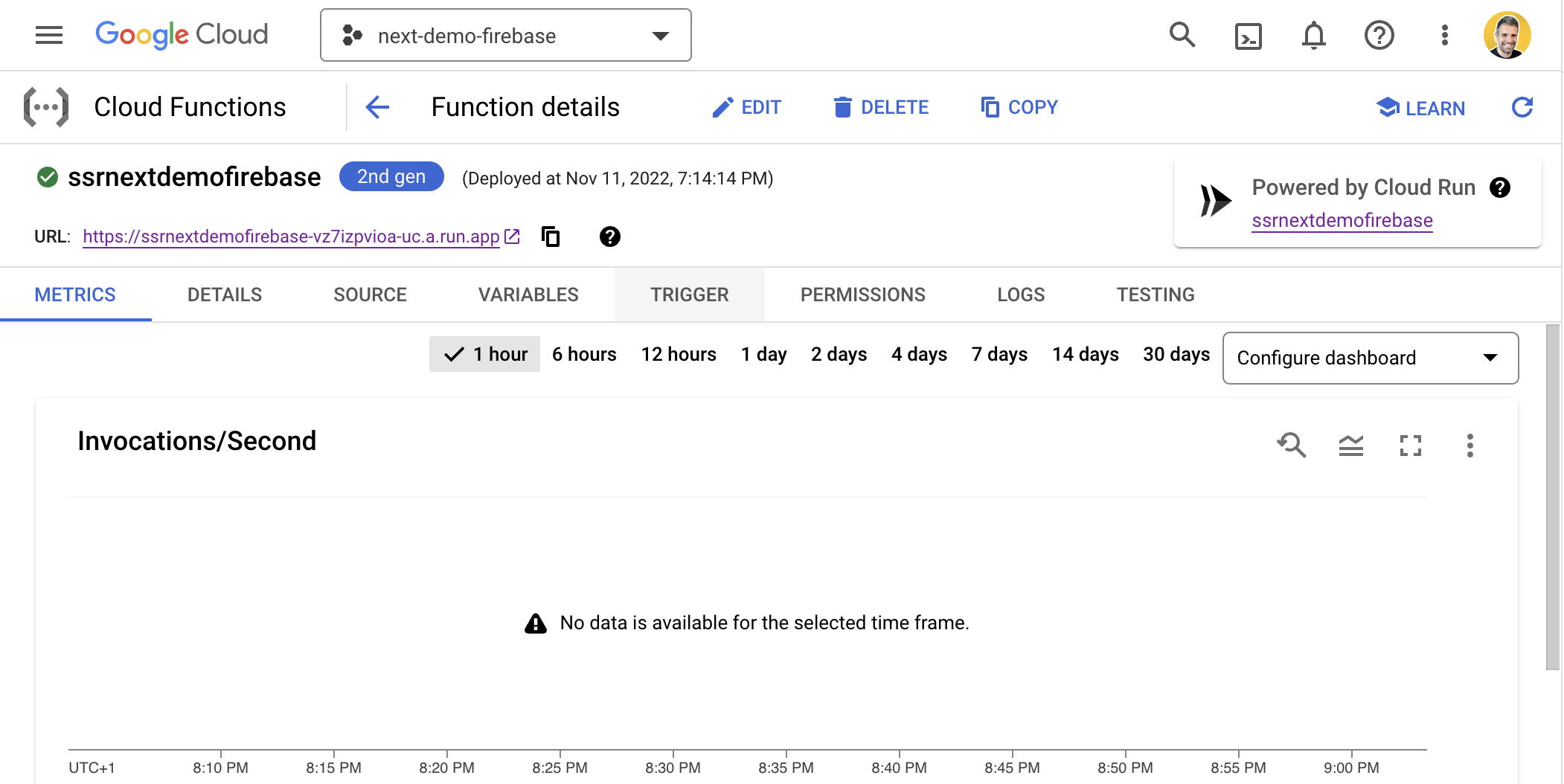
Task: Go back using the left arrow
Action: pyautogui.click(x=377, y=107)
